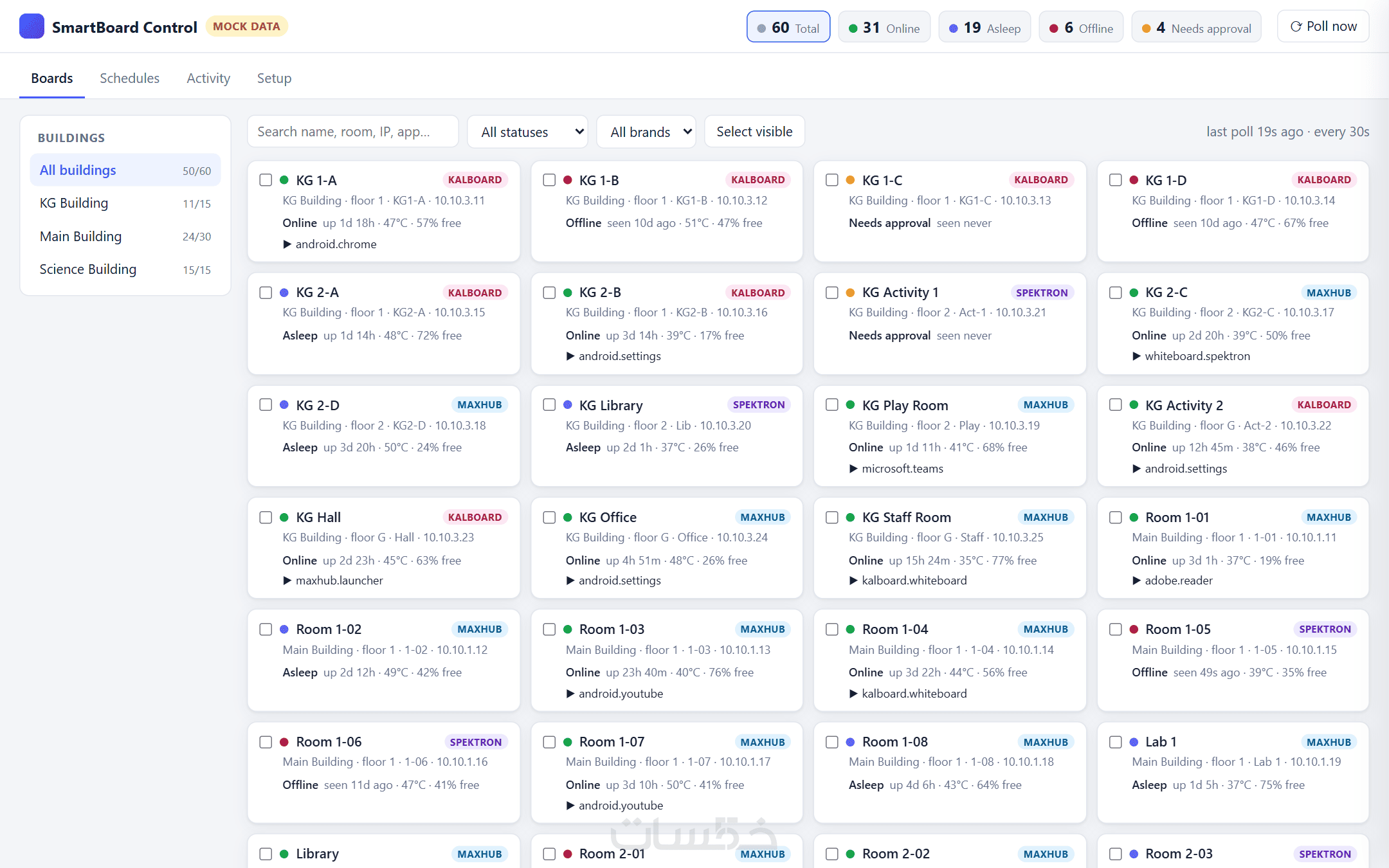Image resolution: width=1389 pixels, height=868 pixels.
Task: Expand the All brands dropdown
Action: coord(646,132)
